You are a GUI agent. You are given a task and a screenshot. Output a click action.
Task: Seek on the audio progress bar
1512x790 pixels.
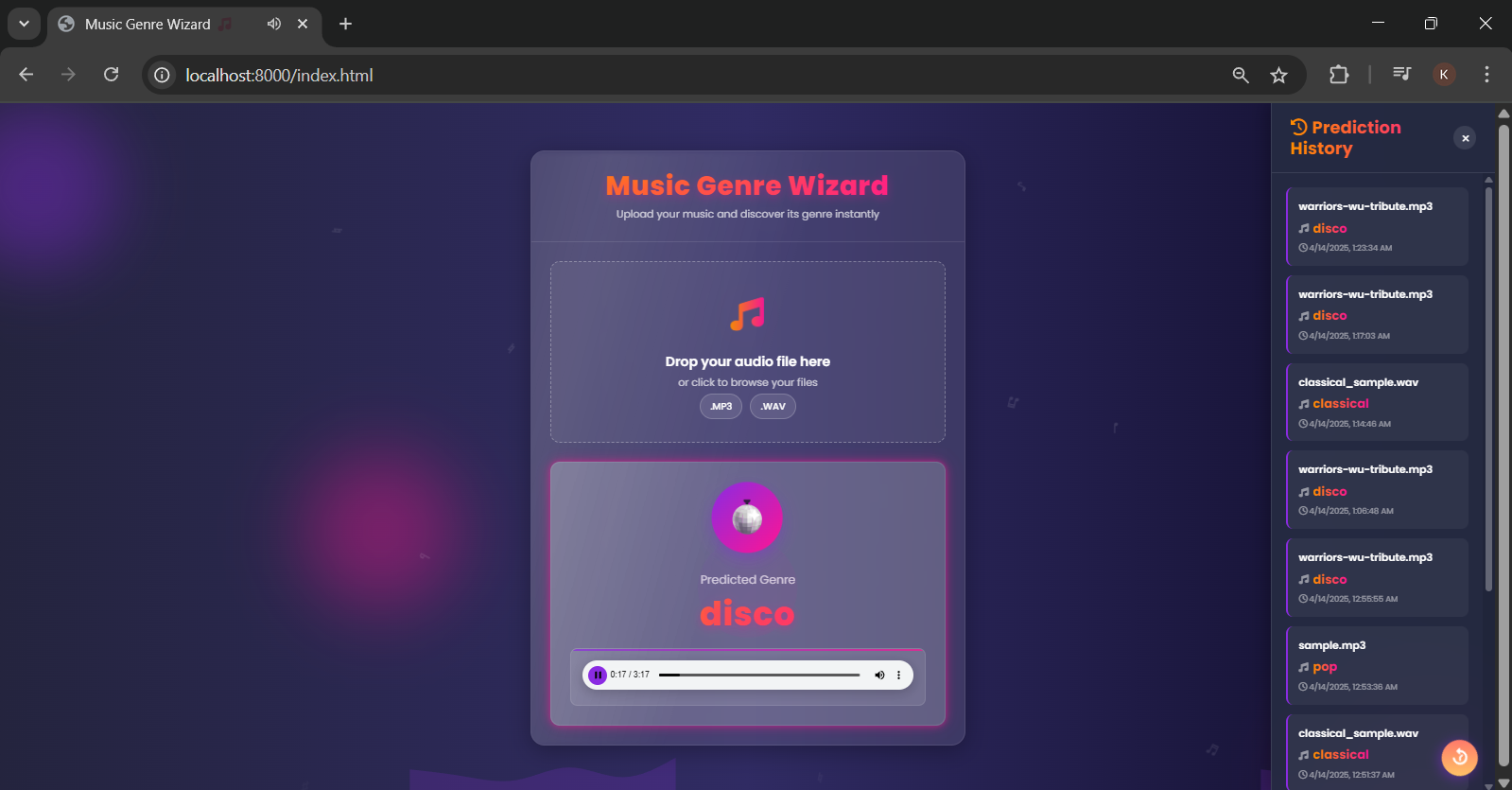758,675
